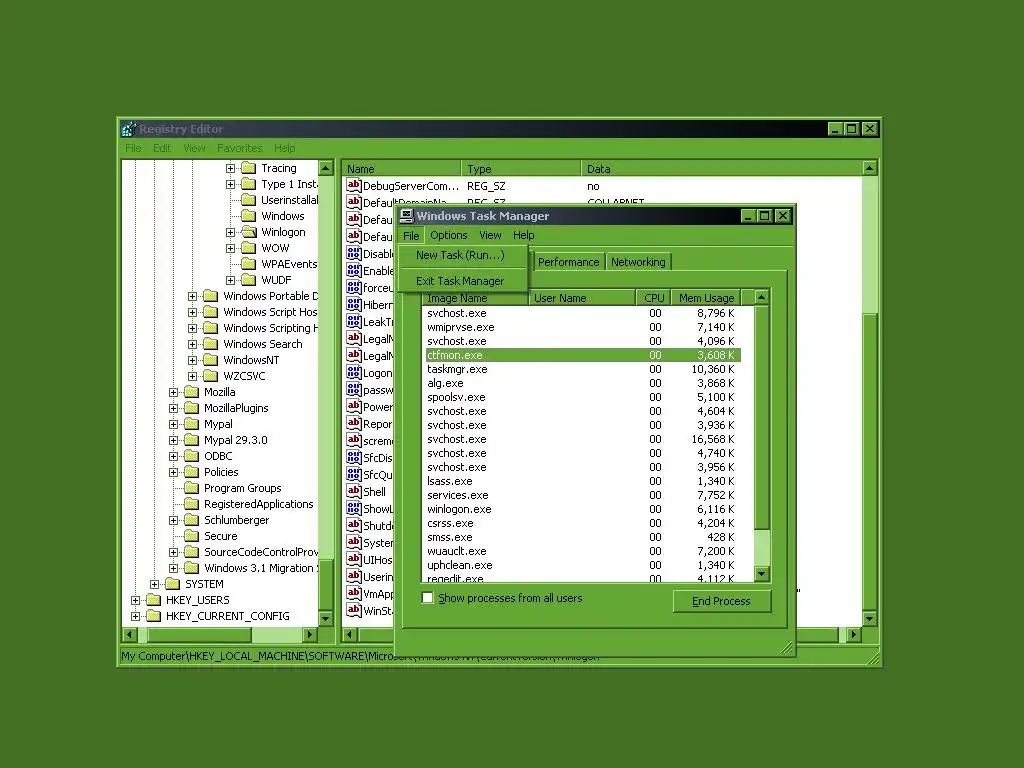Open Task Manager View menu
The image size is (1024, 768).
coord(490,235)
